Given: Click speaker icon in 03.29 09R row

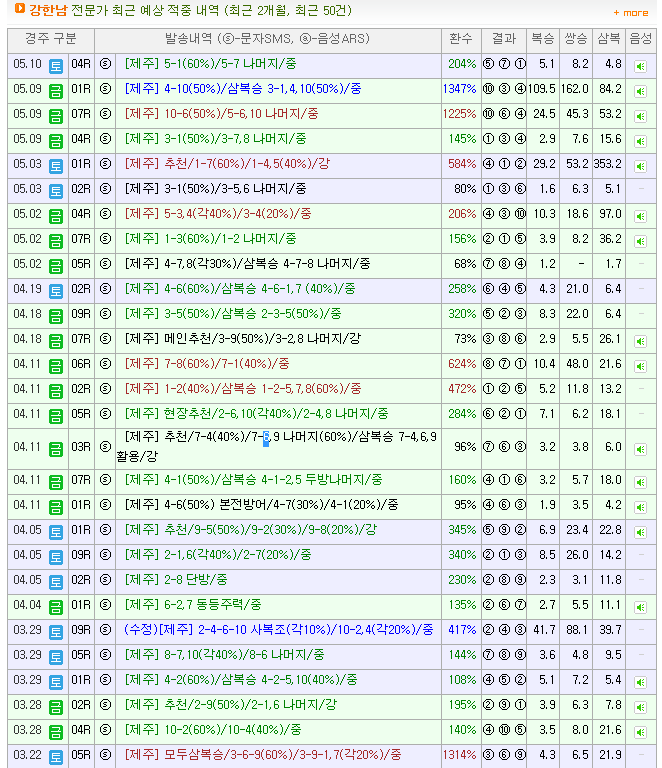Looking at the screenshot, I should 640,631.
